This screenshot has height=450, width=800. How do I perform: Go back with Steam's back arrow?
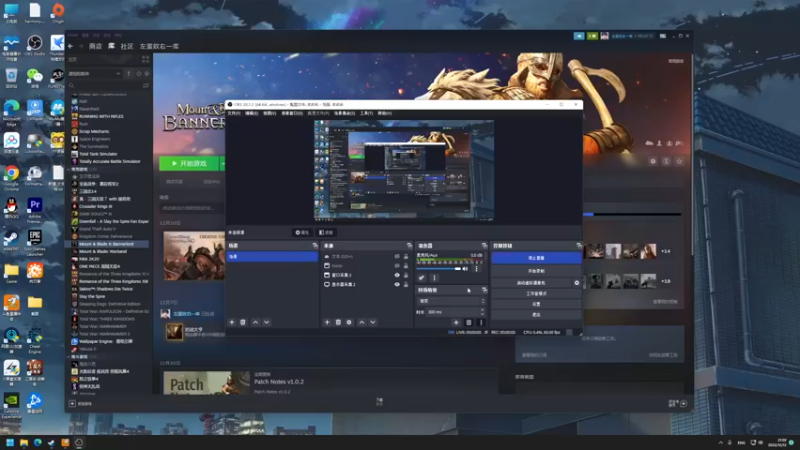tap(70, 46)
